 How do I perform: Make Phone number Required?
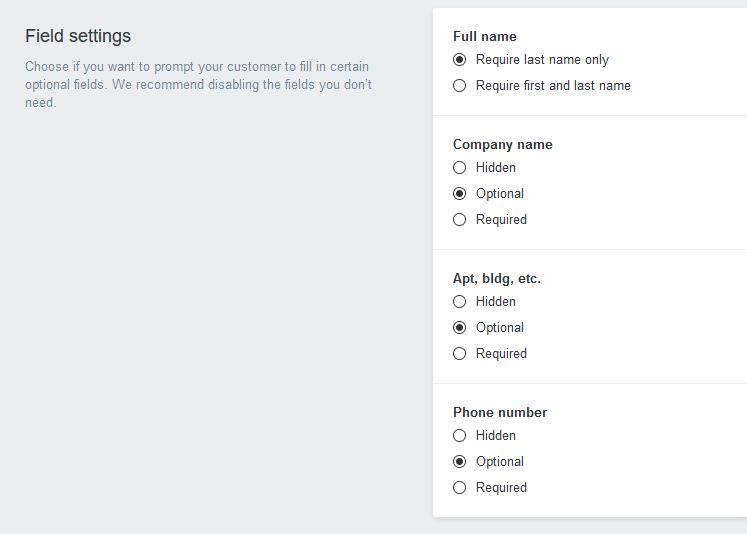click(460, 488)
